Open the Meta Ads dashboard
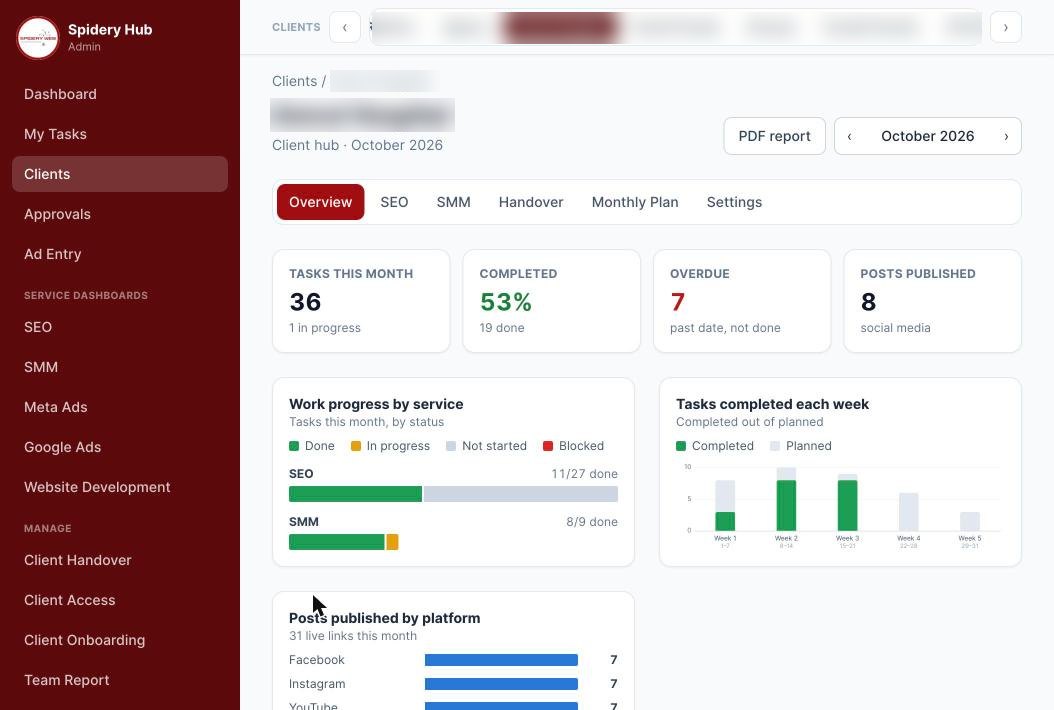 click(120, 407)
